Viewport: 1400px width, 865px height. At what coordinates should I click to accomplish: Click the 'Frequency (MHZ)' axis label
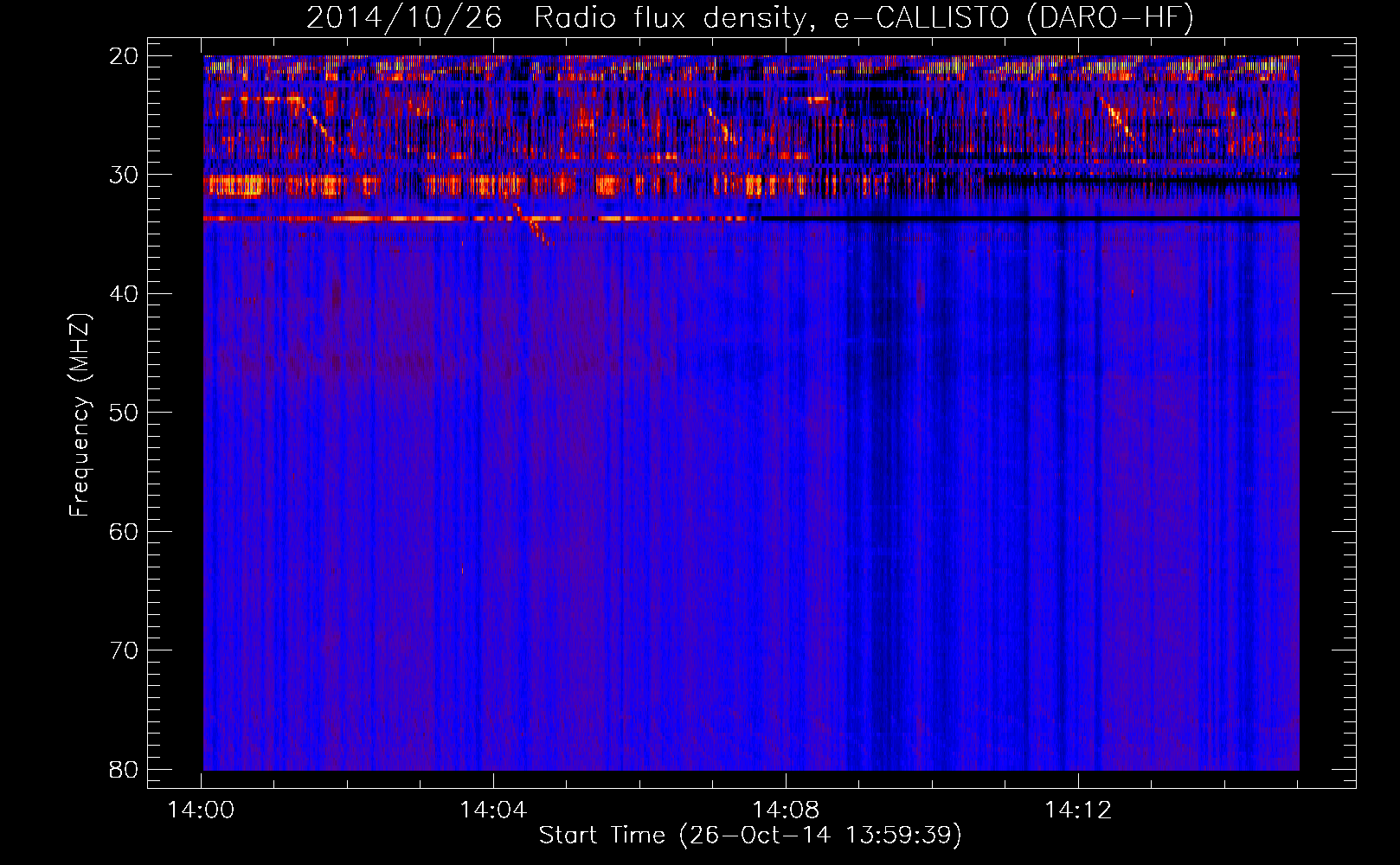point(80,415)
